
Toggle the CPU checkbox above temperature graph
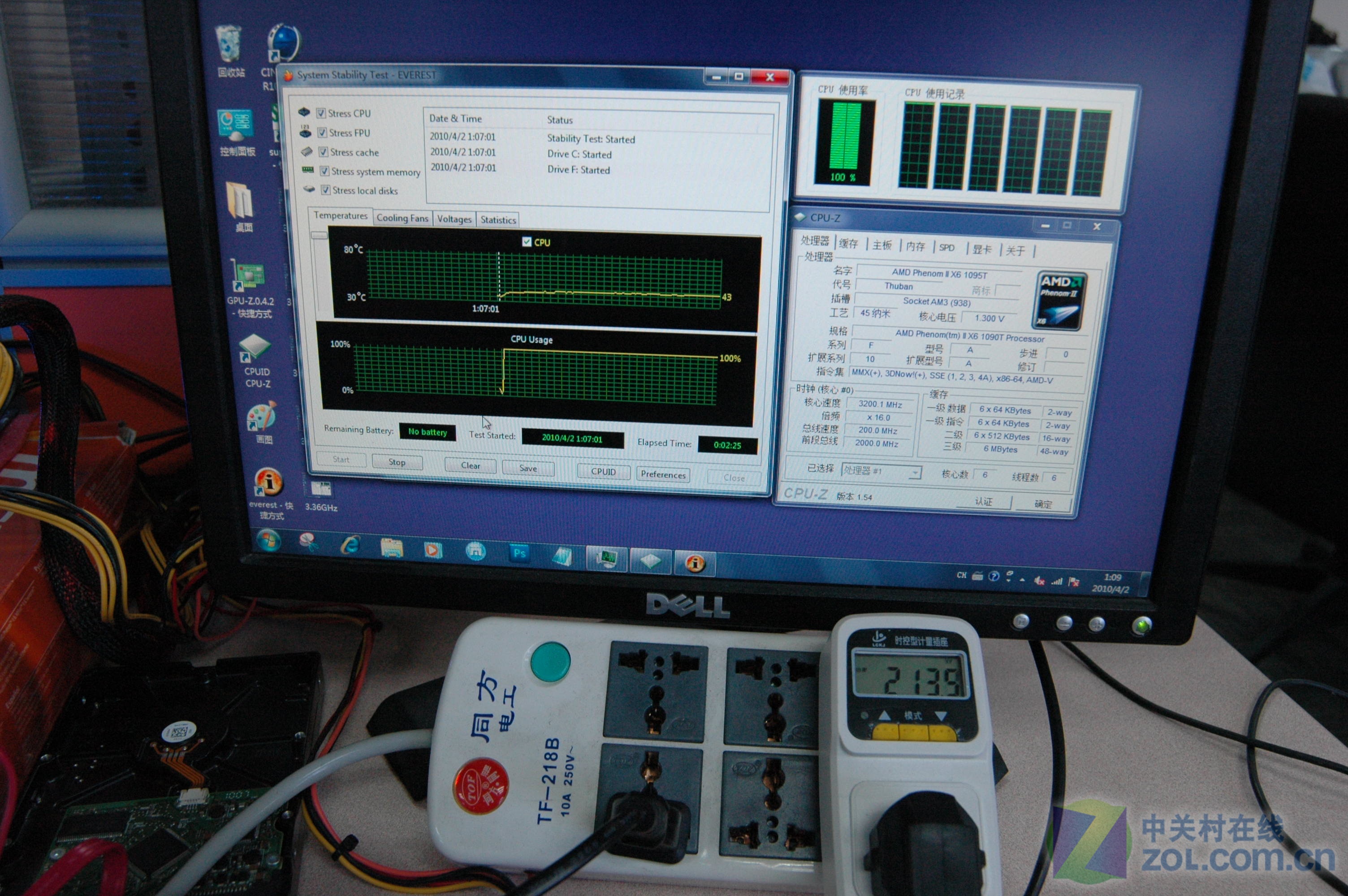click(x=527, y=242)
